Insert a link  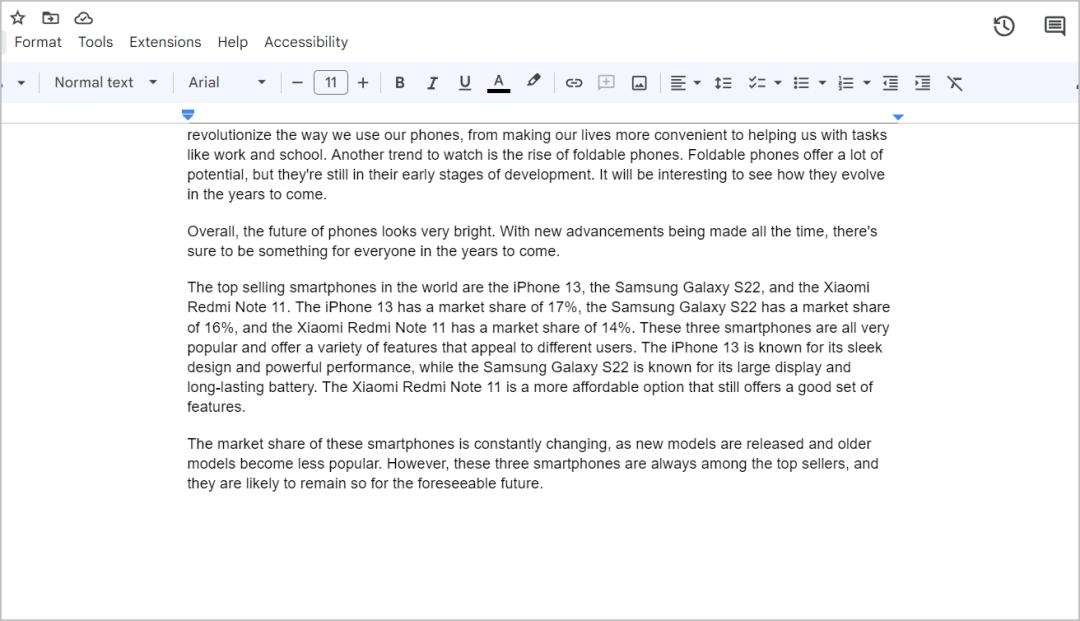(574, 83)
